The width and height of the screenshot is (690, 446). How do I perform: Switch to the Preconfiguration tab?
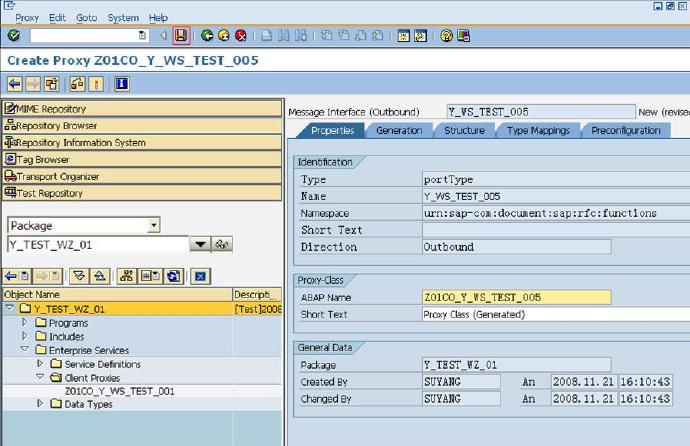tap(626, 131)
